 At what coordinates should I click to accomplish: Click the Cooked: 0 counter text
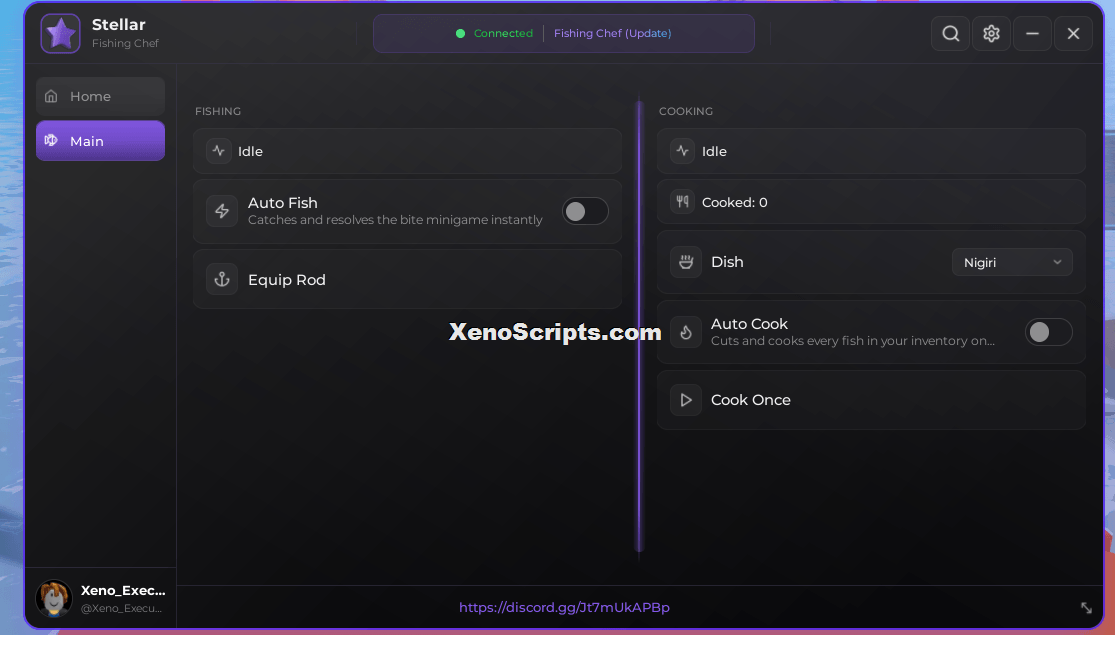pyautogui.click(x=735, y=203)
